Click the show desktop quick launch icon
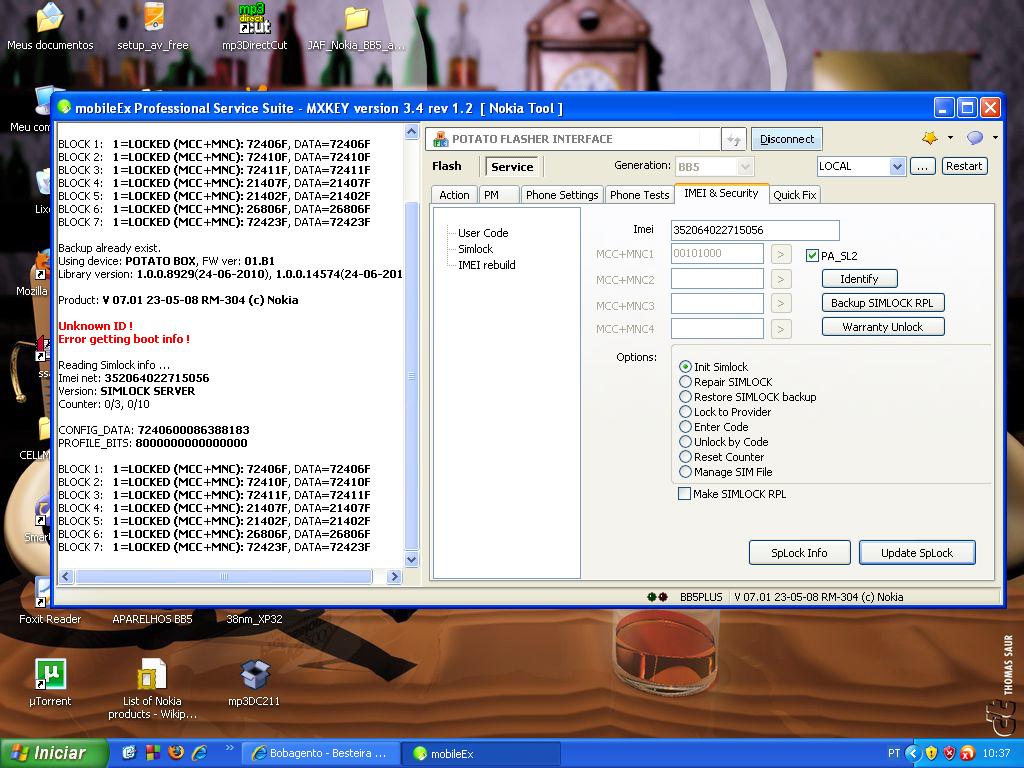This screenshot has height=768, width=1024. click(x=129, y=753)
